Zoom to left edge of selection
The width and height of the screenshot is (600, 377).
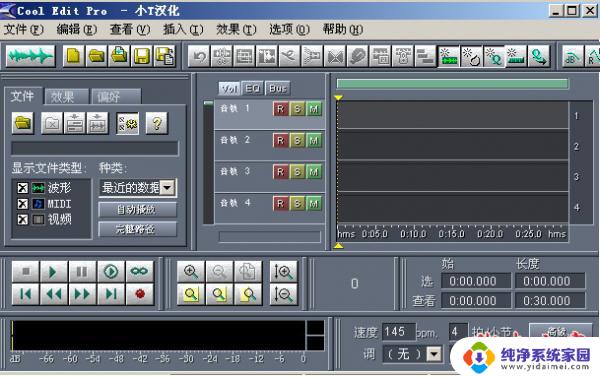tap(219, 294)
